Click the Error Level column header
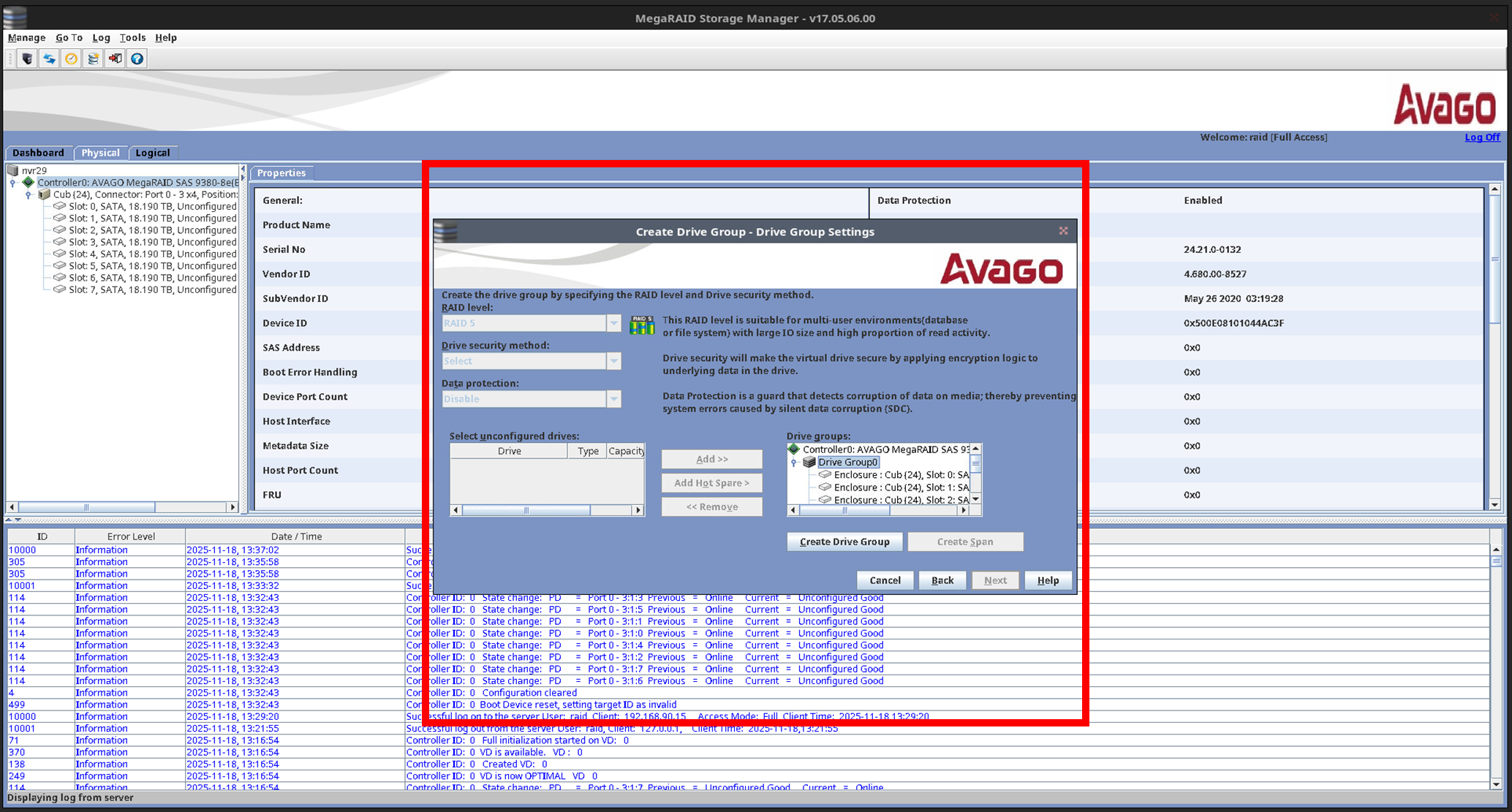 tap(131, 536)
